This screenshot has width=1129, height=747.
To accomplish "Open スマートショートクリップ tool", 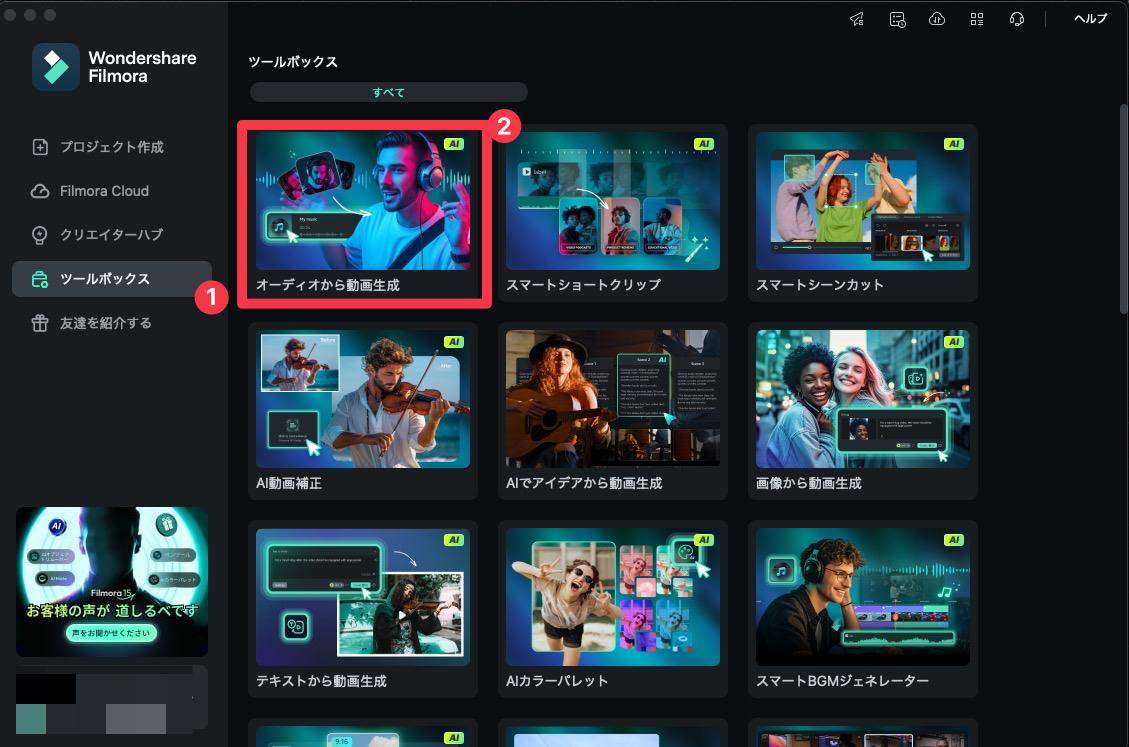I will 613,210.
